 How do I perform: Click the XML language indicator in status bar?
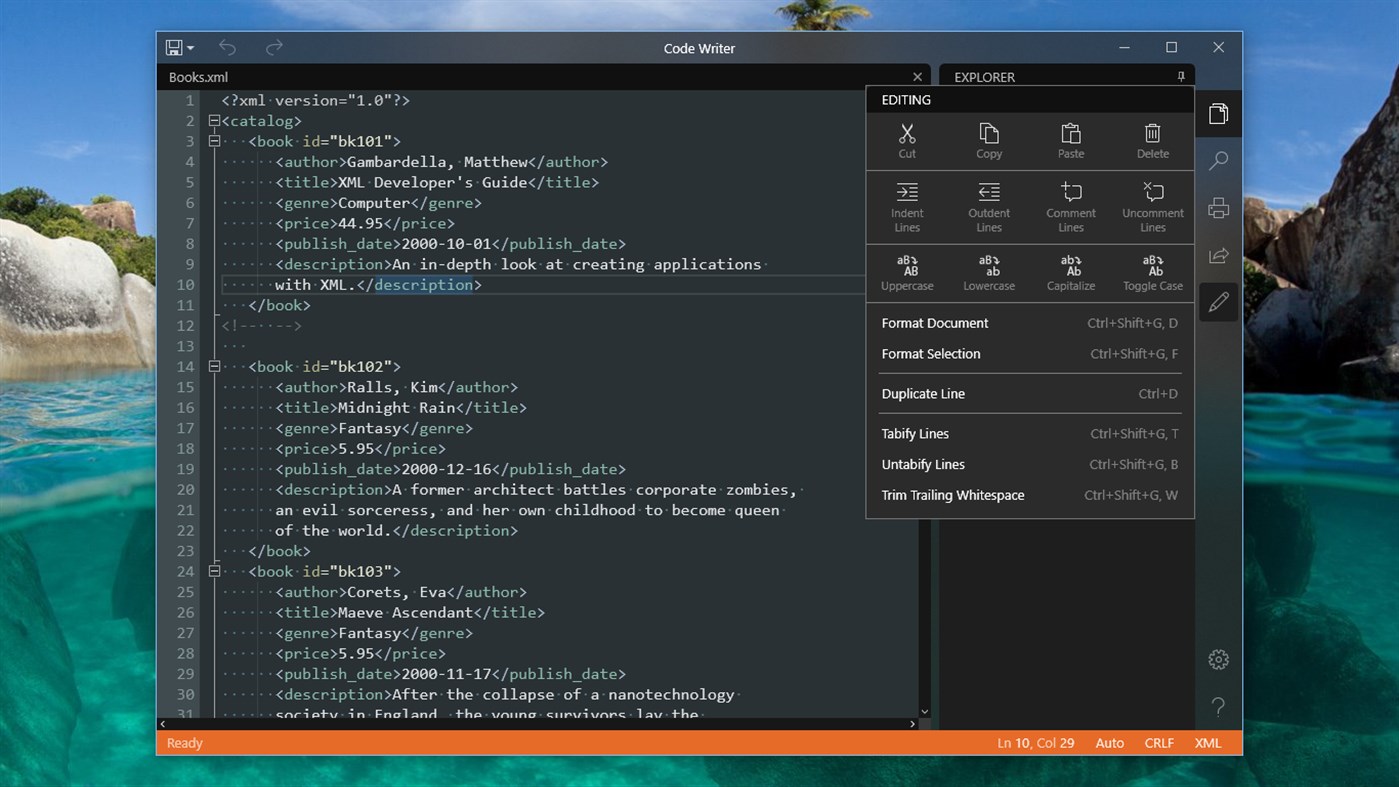[x=1208, y=743]
